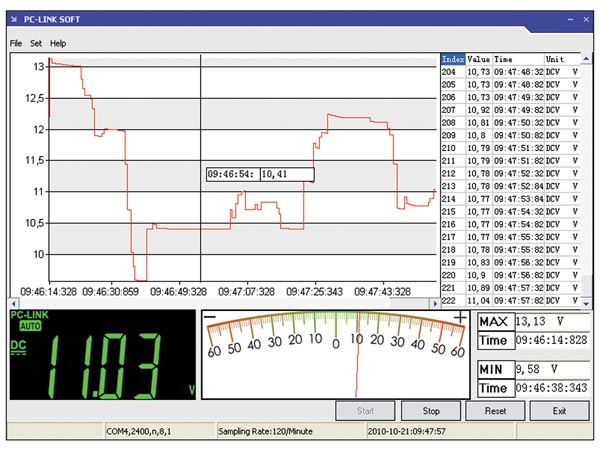Click the MIN label box
The width and height of the screenshot is (600, 450).
click(496, 370)
